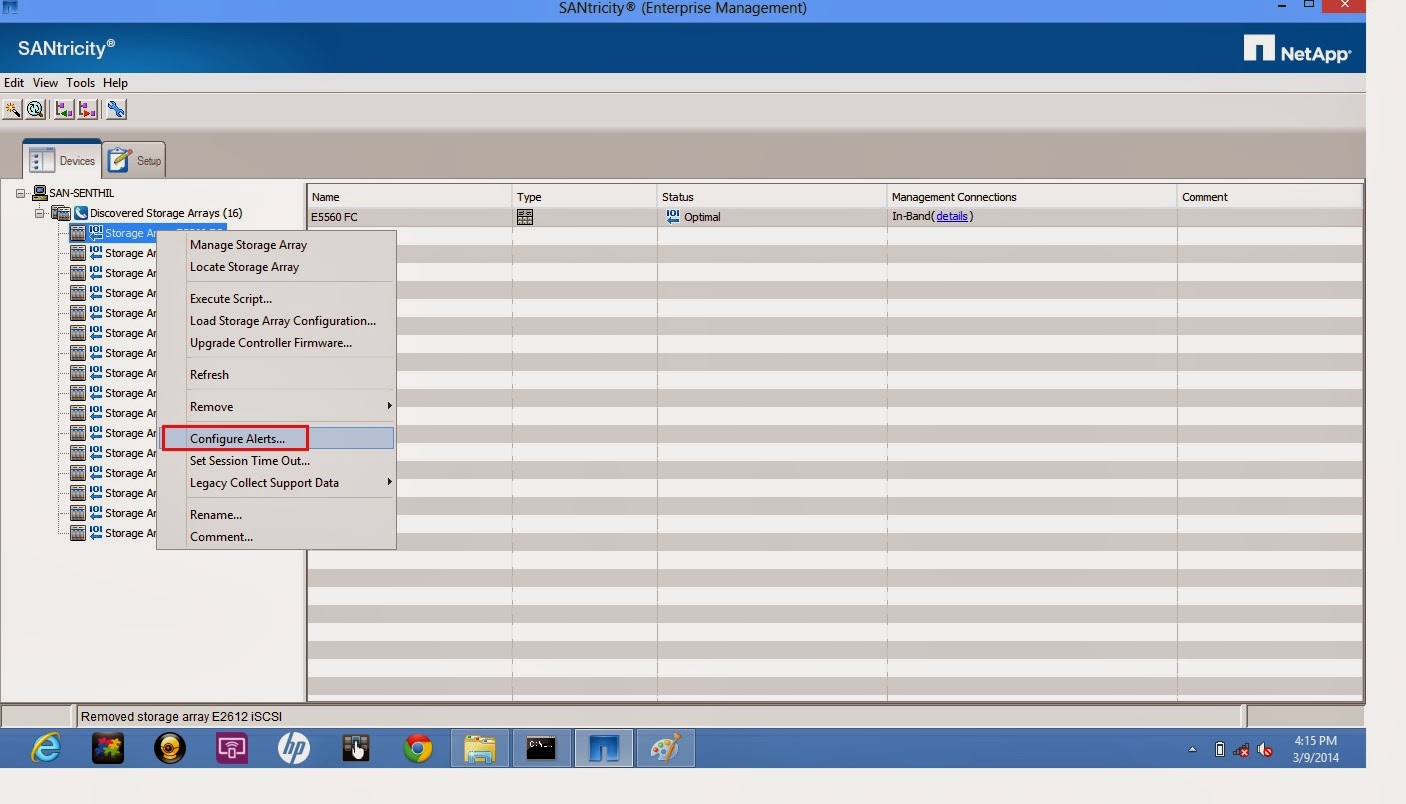Collapse the SAN-SENTHIL tree node
Screen dimensions: 1406x804
(20, 193)
